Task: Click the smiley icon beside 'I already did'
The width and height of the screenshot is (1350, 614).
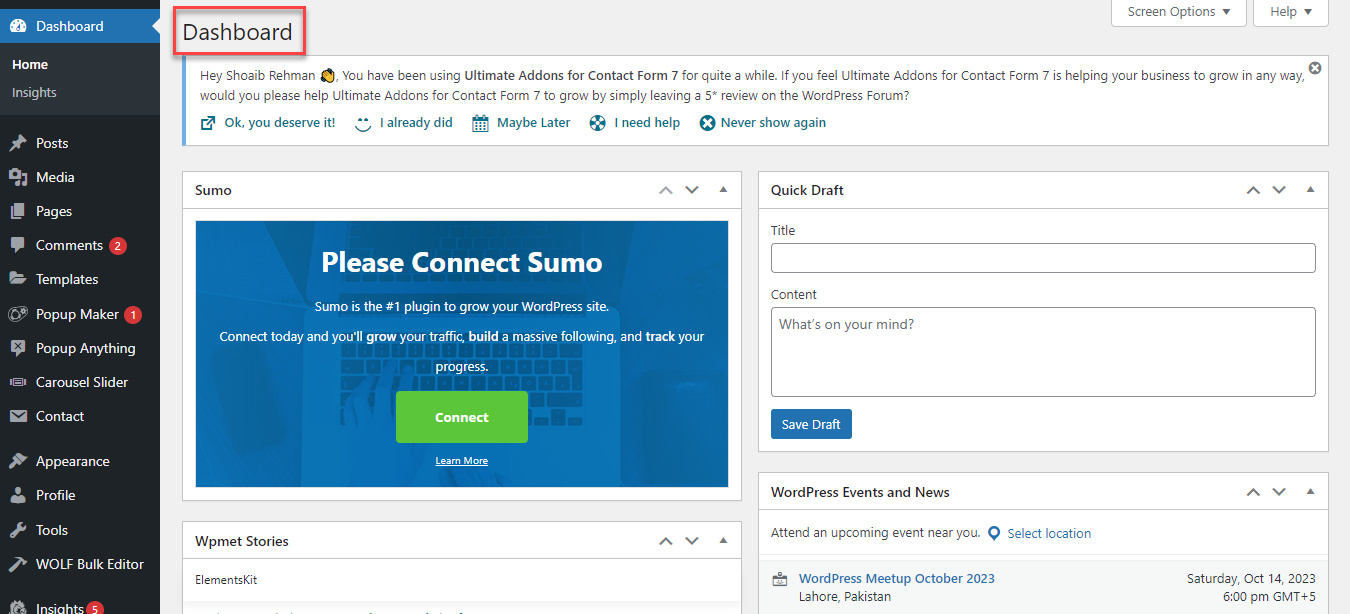Action: 364,123
